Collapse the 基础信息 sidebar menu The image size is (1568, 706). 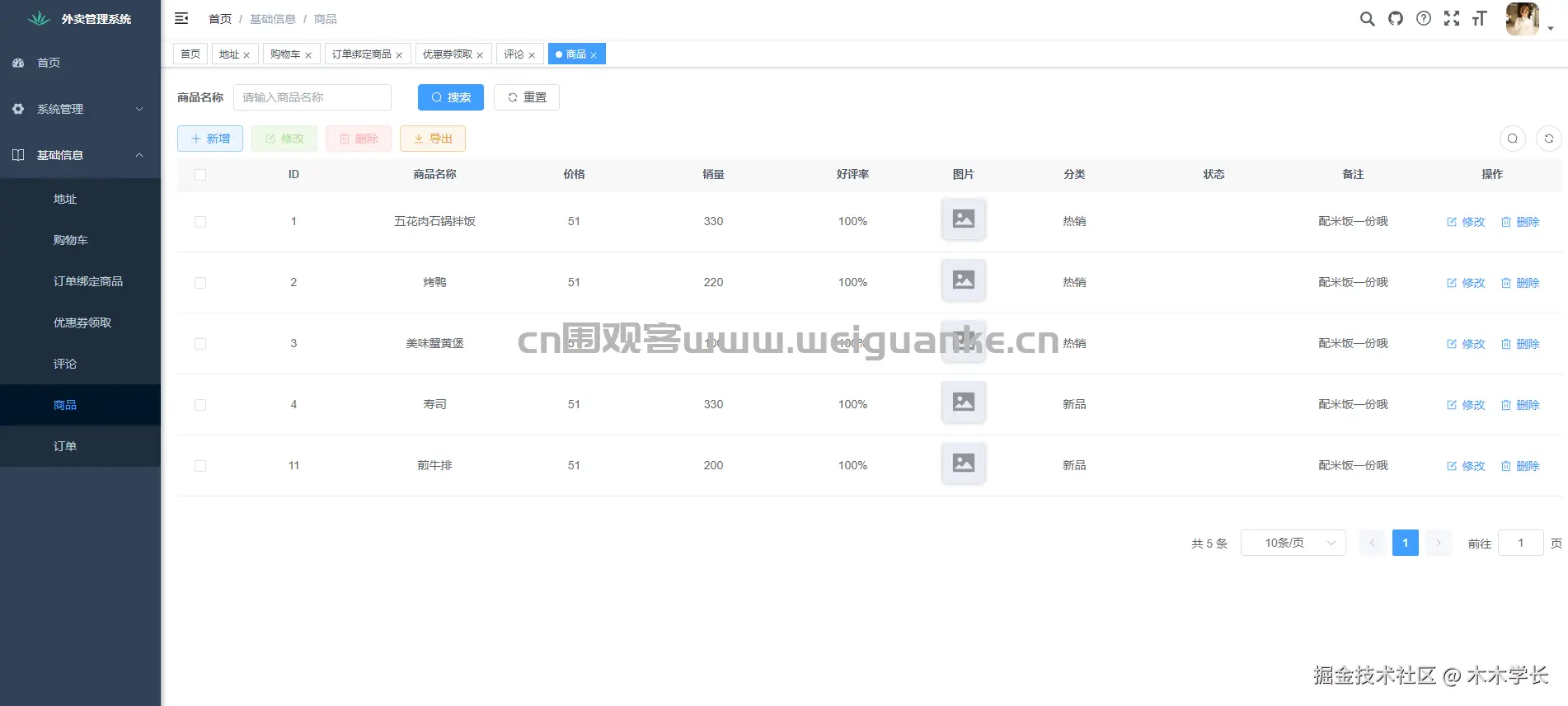coord(80,155)
